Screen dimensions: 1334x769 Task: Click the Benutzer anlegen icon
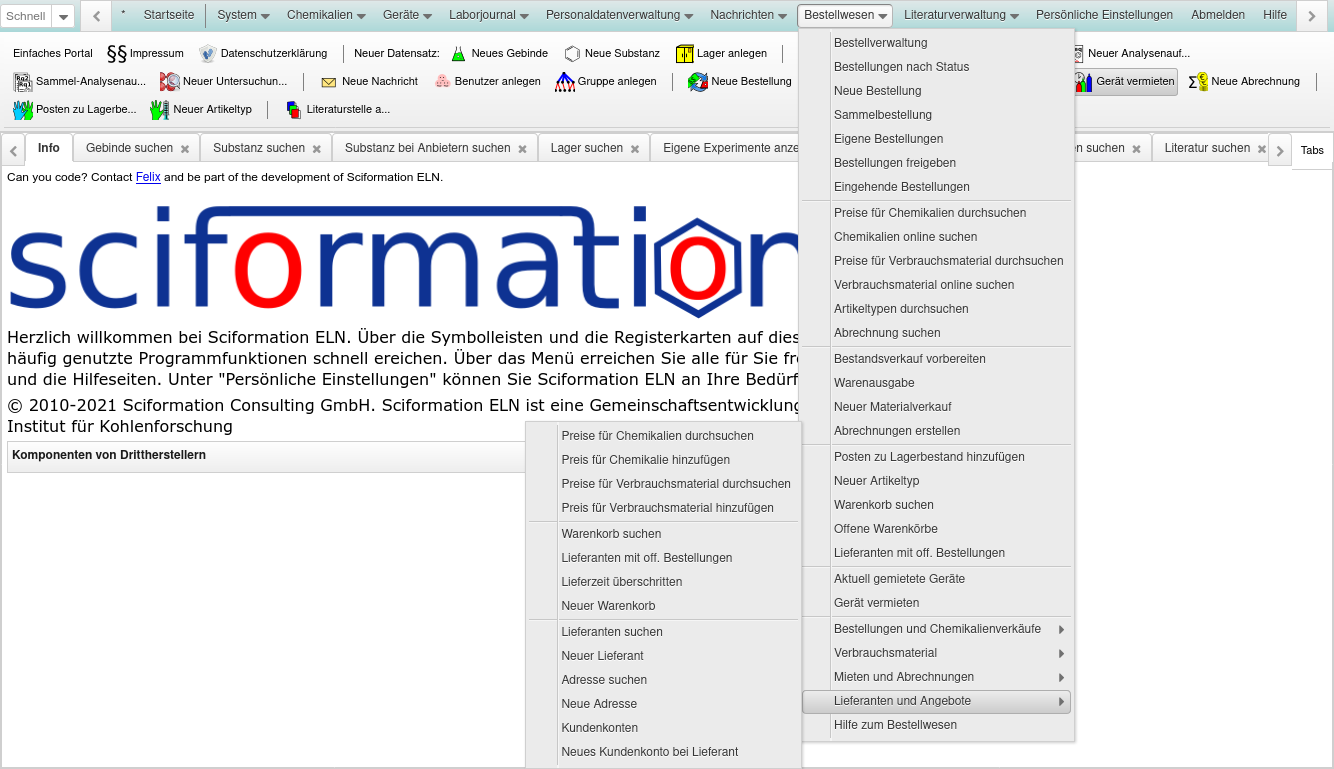(442, 82)
